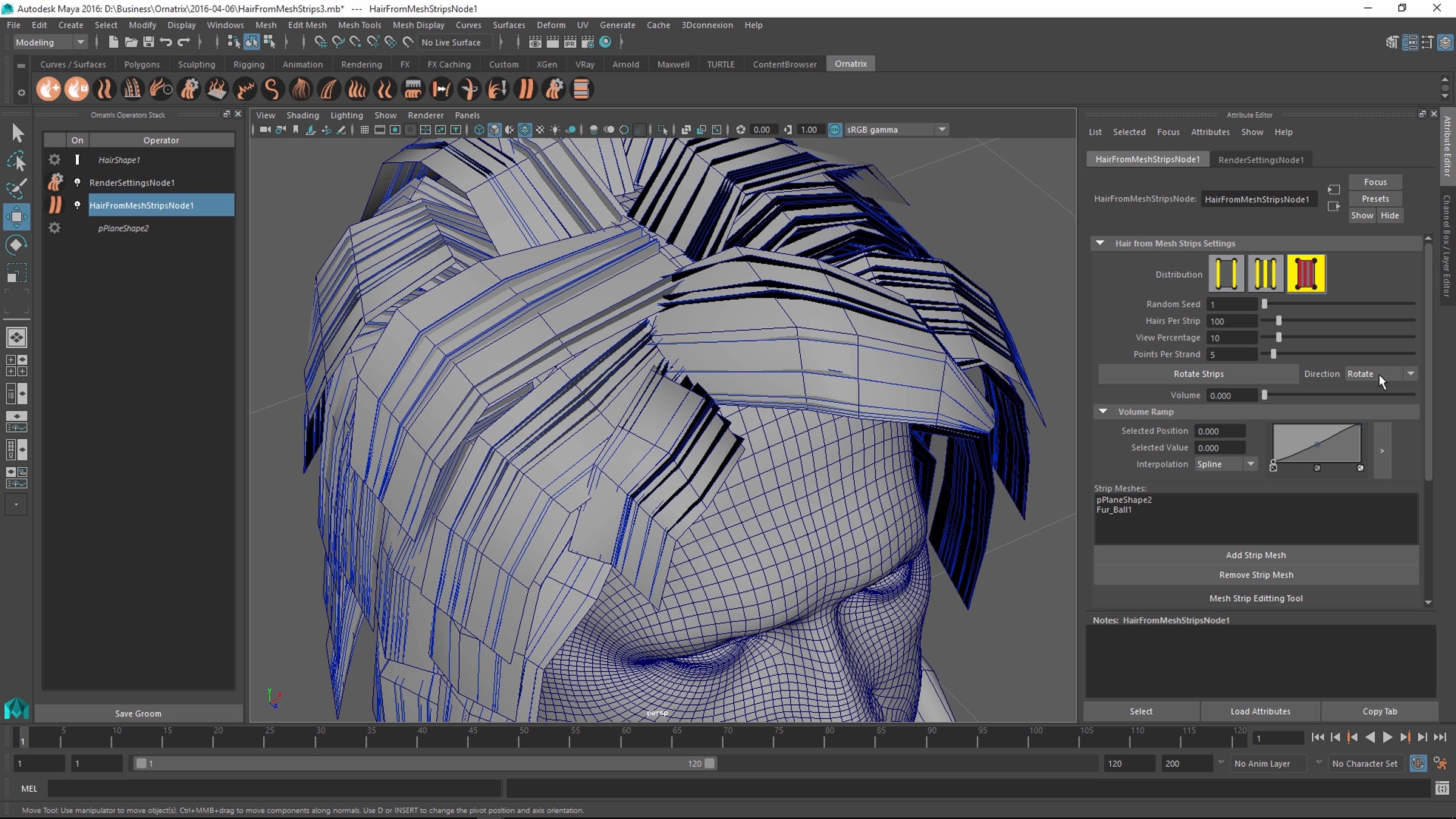Click the Points Per Strand value field
The width and height of the screenshot is (1456, 819).
pos(1232,354)
